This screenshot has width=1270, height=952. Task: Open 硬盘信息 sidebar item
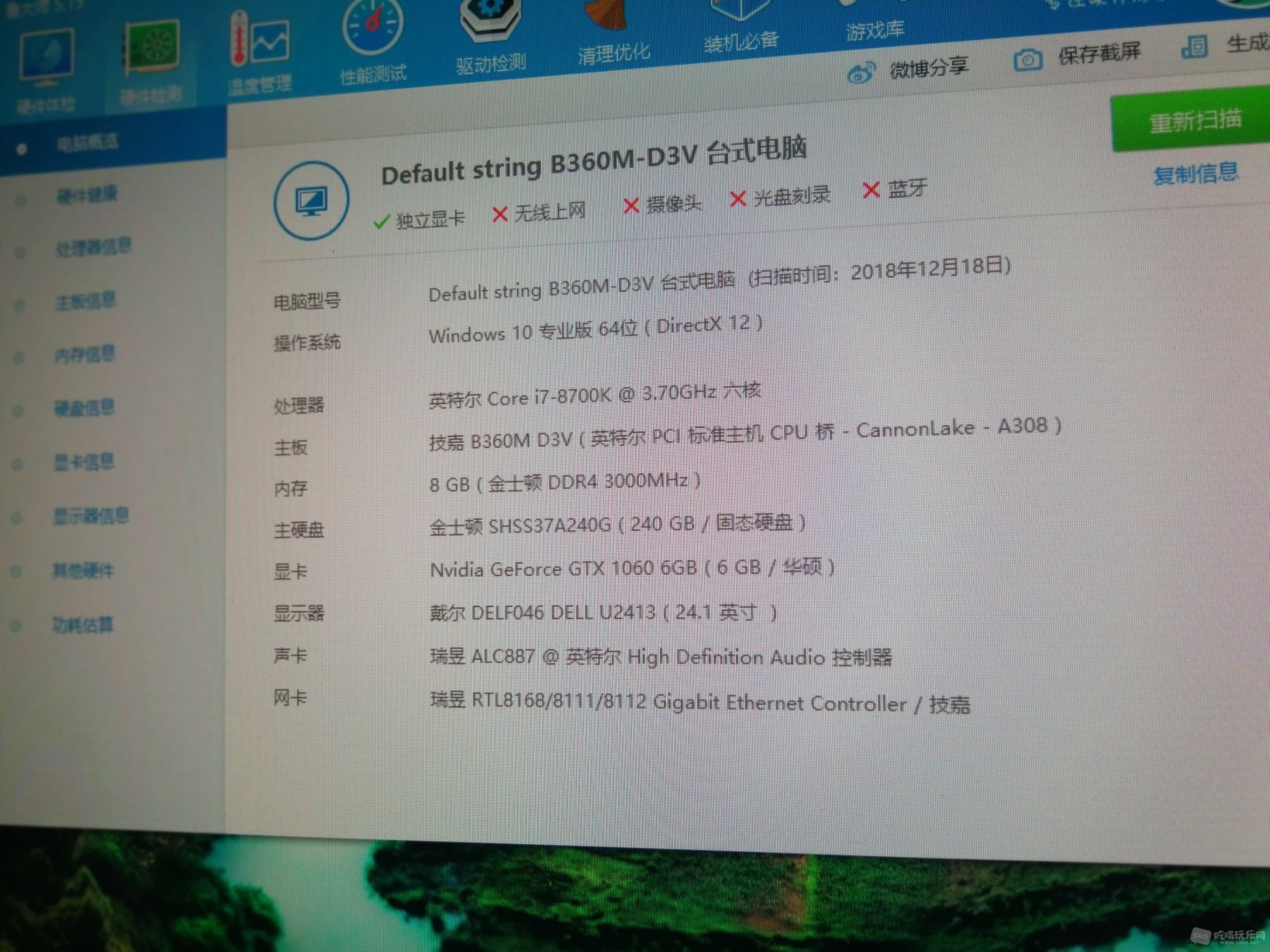point(84,408)
